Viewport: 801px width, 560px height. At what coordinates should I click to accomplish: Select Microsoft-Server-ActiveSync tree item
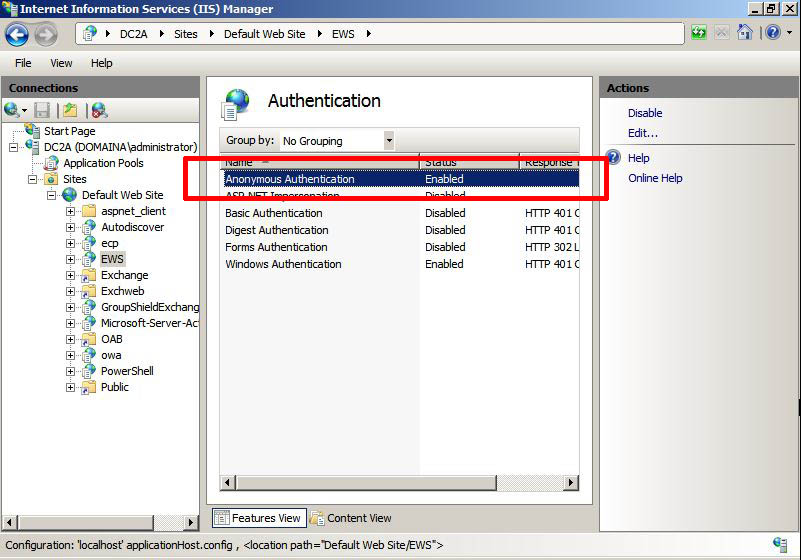tap(150, 323)
